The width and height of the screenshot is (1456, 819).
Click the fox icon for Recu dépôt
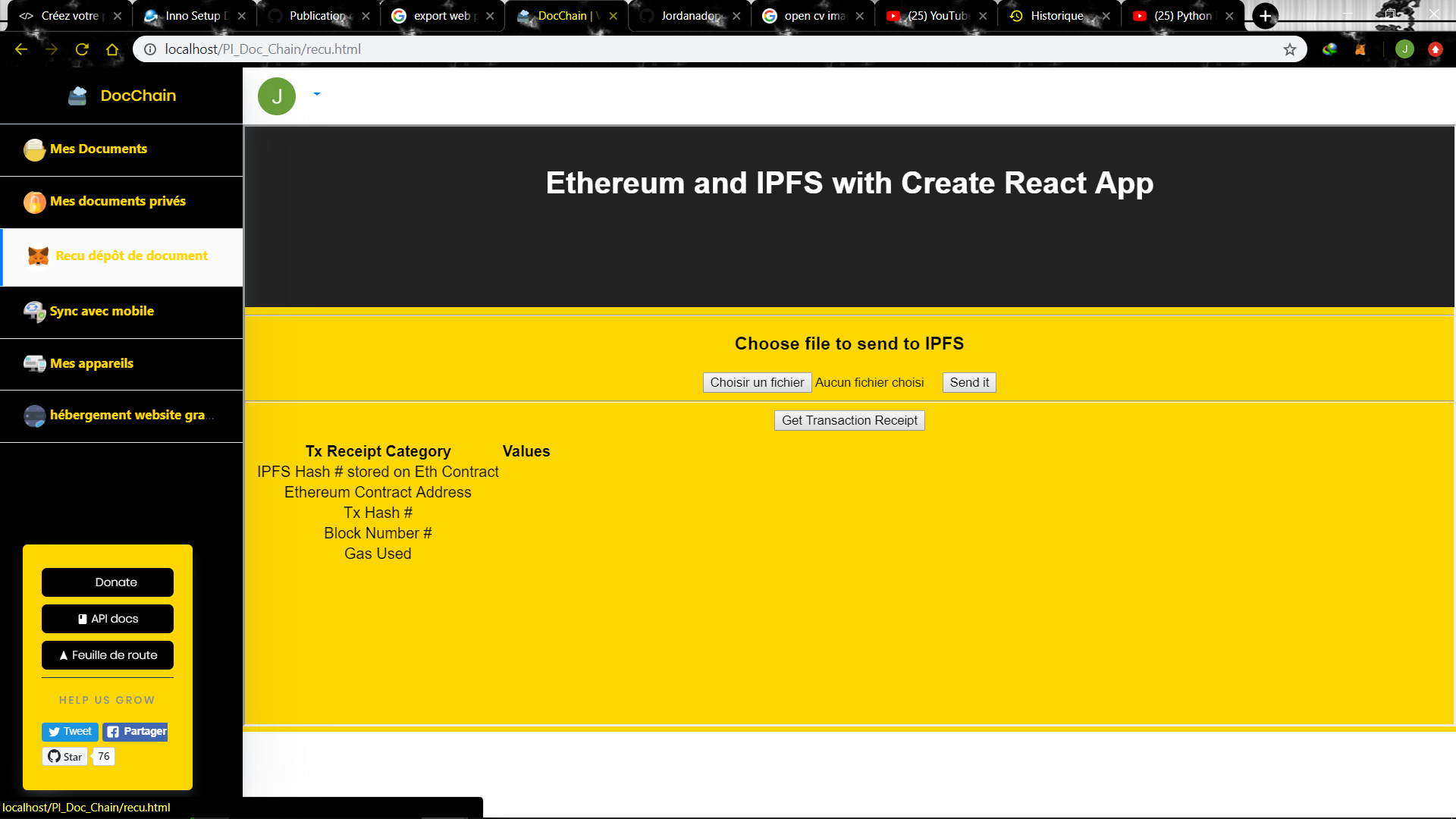[x=38, y=256]
